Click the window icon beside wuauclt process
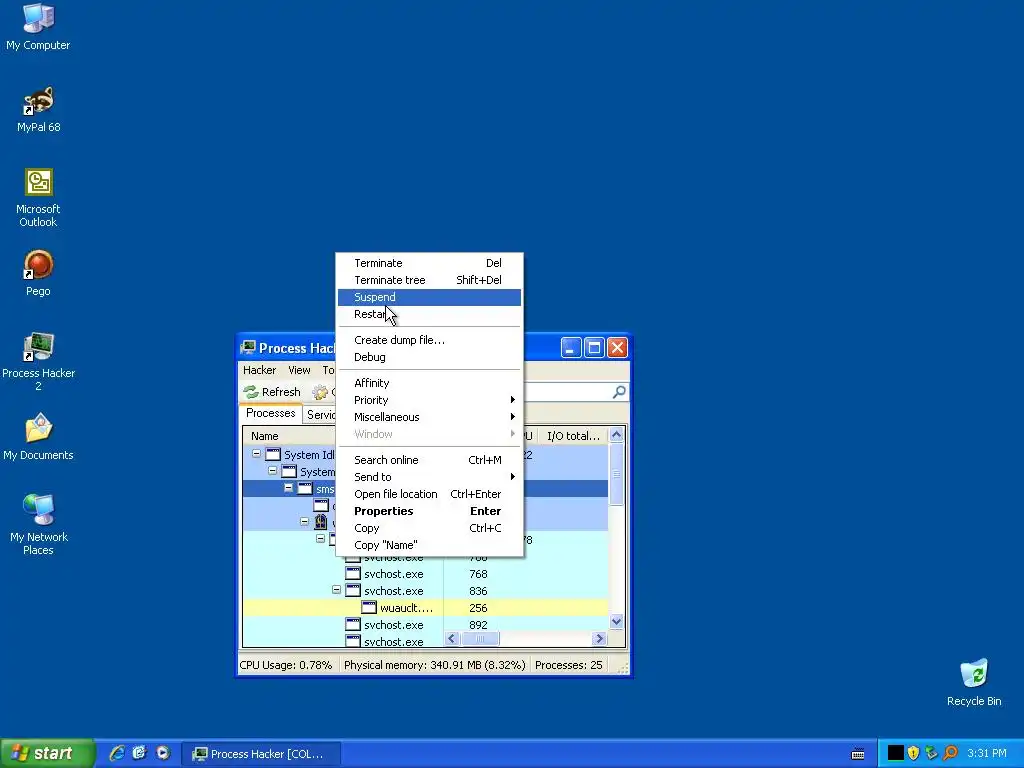Viewport: 1024px width, 768px height. point(369,608)
